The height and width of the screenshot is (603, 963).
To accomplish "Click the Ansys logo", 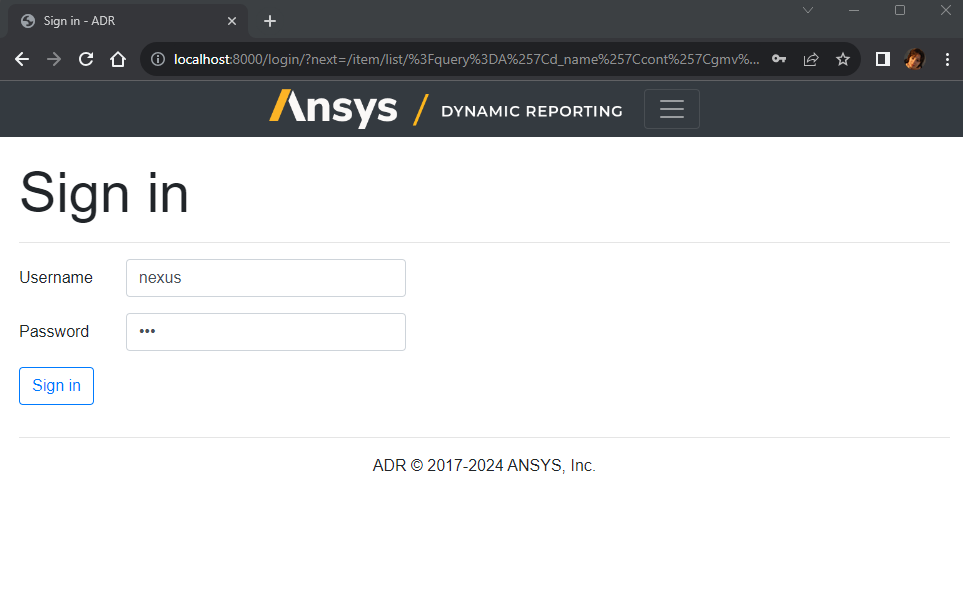I will [x=333, y=109].
